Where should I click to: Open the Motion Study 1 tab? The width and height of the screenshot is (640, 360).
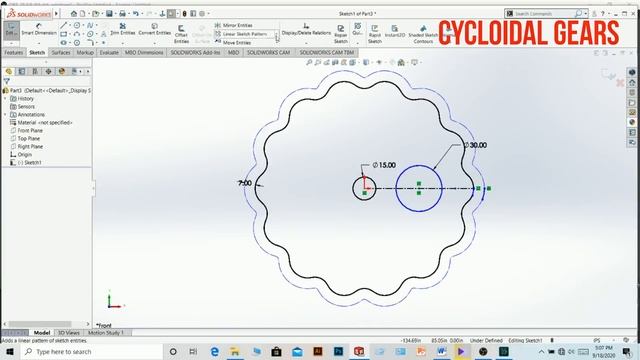tap(106, 333)
